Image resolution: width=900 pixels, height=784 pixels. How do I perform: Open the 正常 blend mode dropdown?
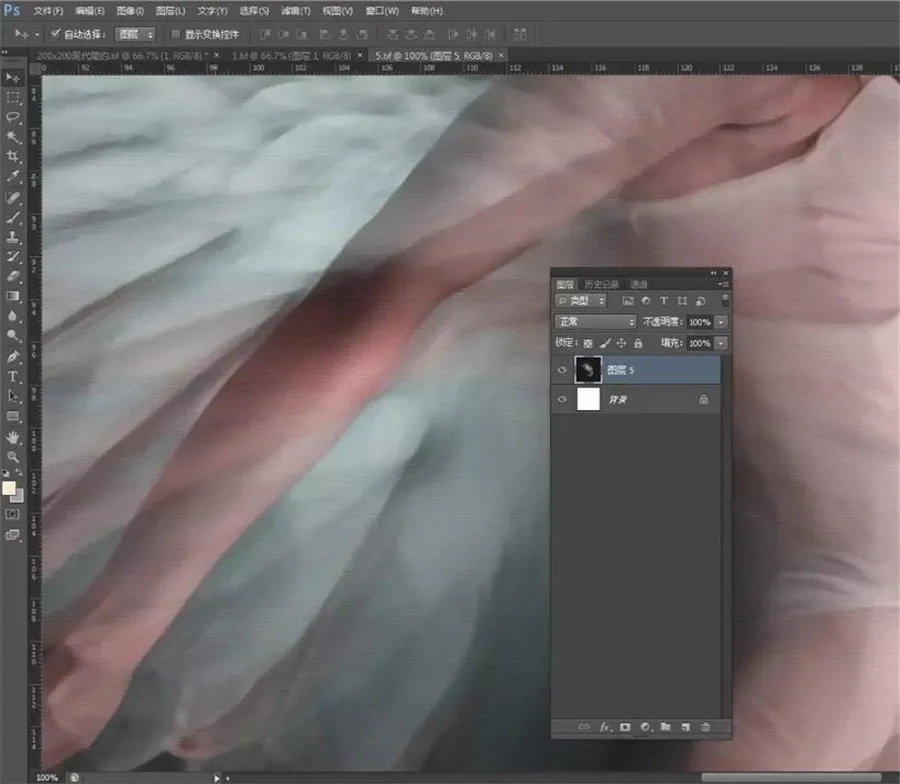point(595,322)
